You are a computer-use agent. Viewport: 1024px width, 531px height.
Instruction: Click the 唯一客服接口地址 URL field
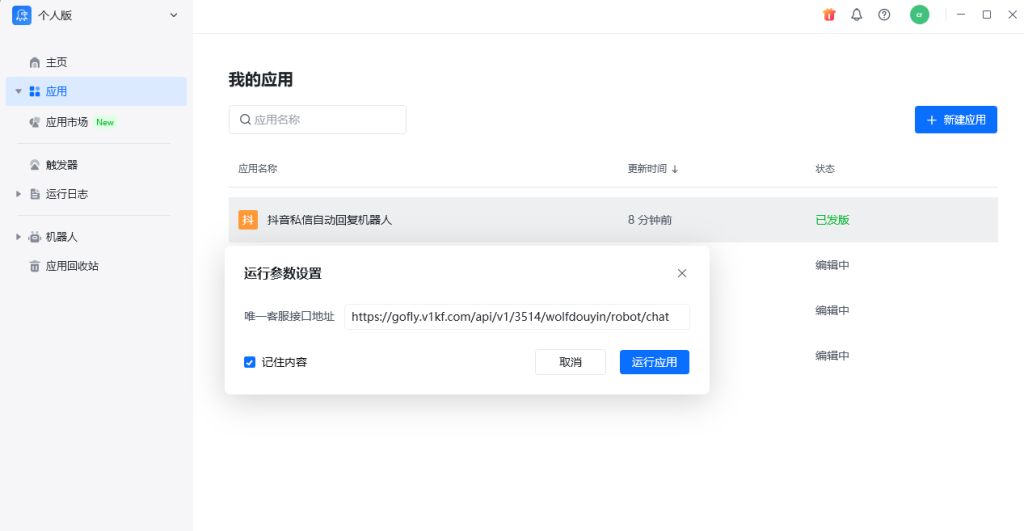[x=517, y=317]
